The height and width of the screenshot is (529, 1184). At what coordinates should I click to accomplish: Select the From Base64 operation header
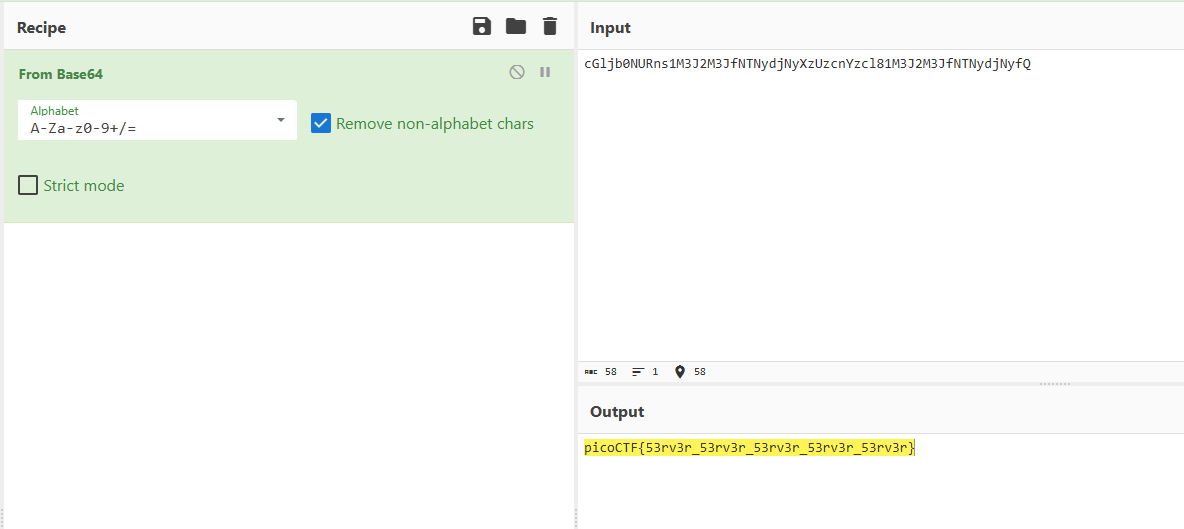click(60, 74)
